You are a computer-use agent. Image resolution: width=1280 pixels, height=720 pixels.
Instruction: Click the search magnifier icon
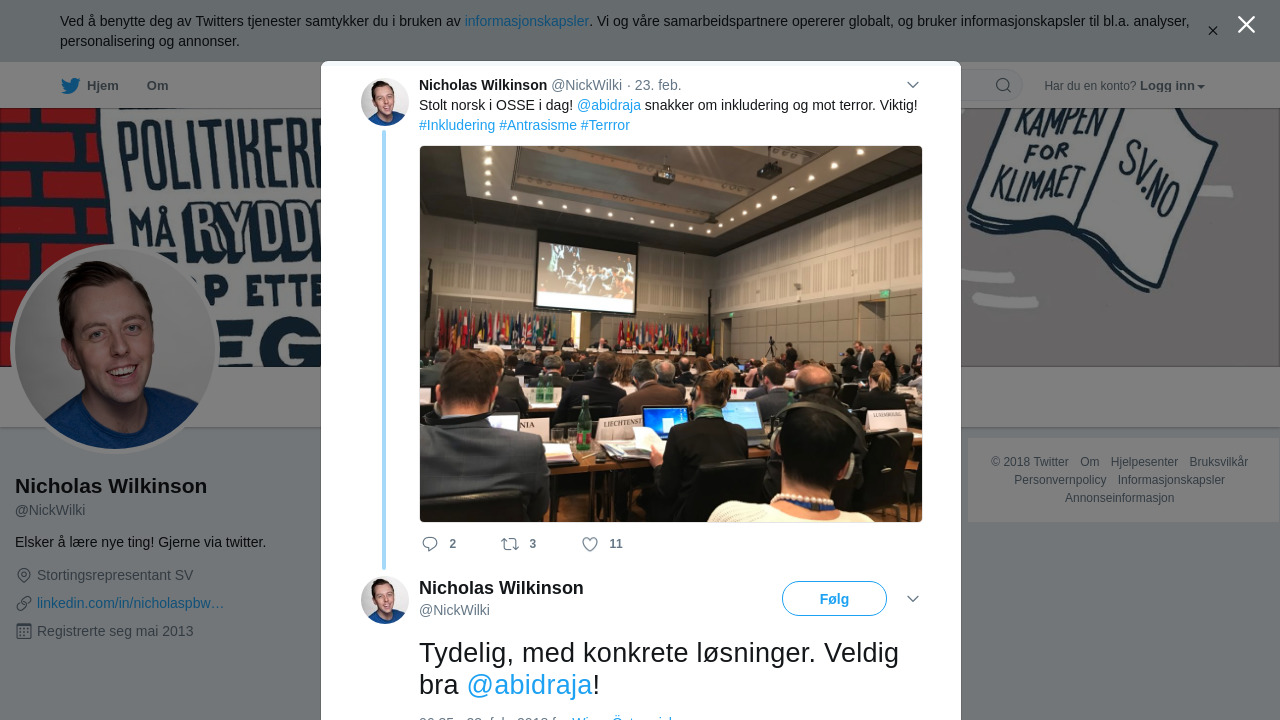(1003, 86)
